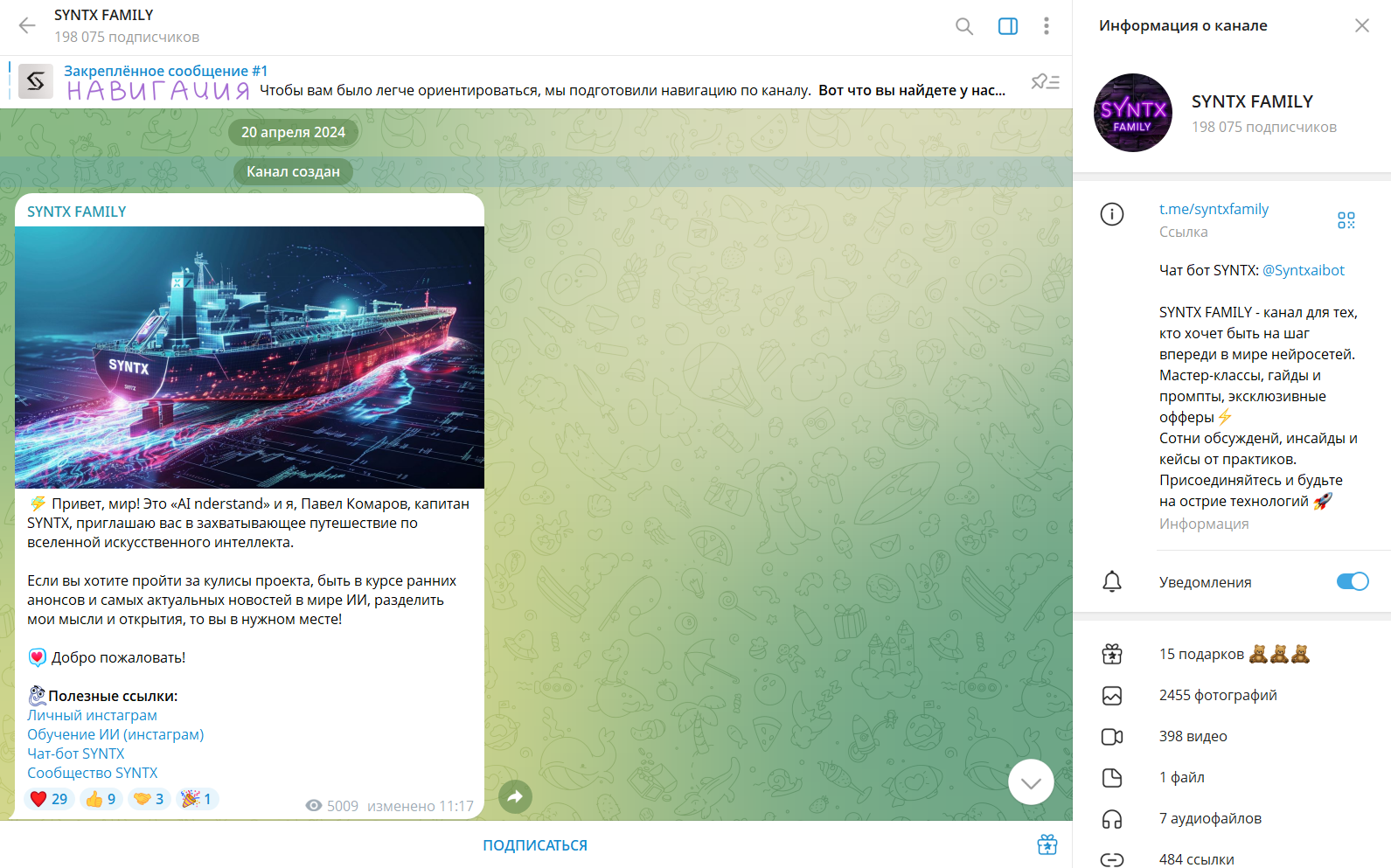Send a gift using bottom gift icon
Screen dimensions: 1391x868
pyautogui.click(x=1047, y=845)
